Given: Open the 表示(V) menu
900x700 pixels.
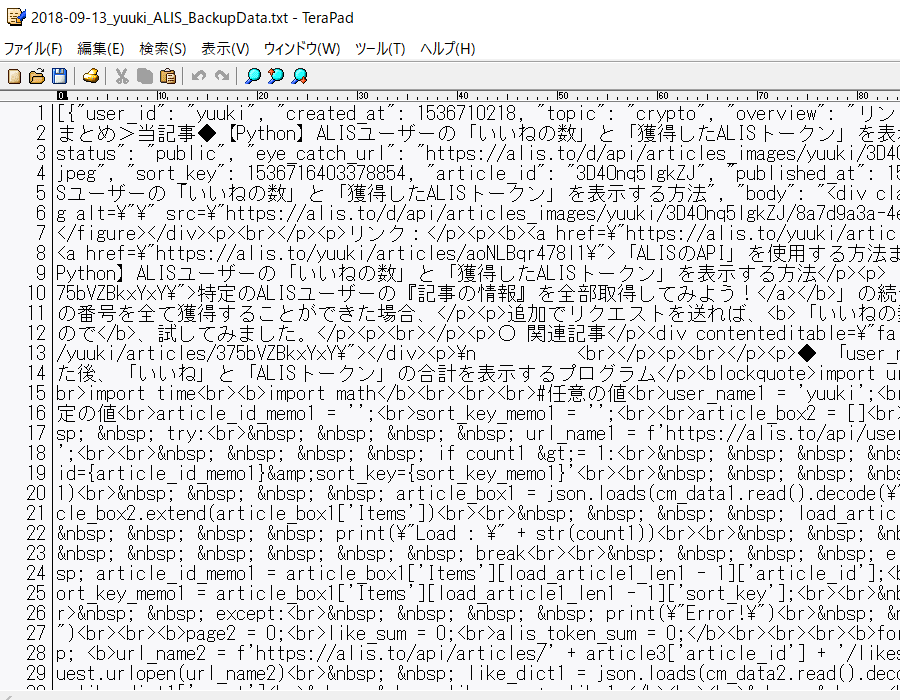Looking at the screenshot, I should pos(225,49).
